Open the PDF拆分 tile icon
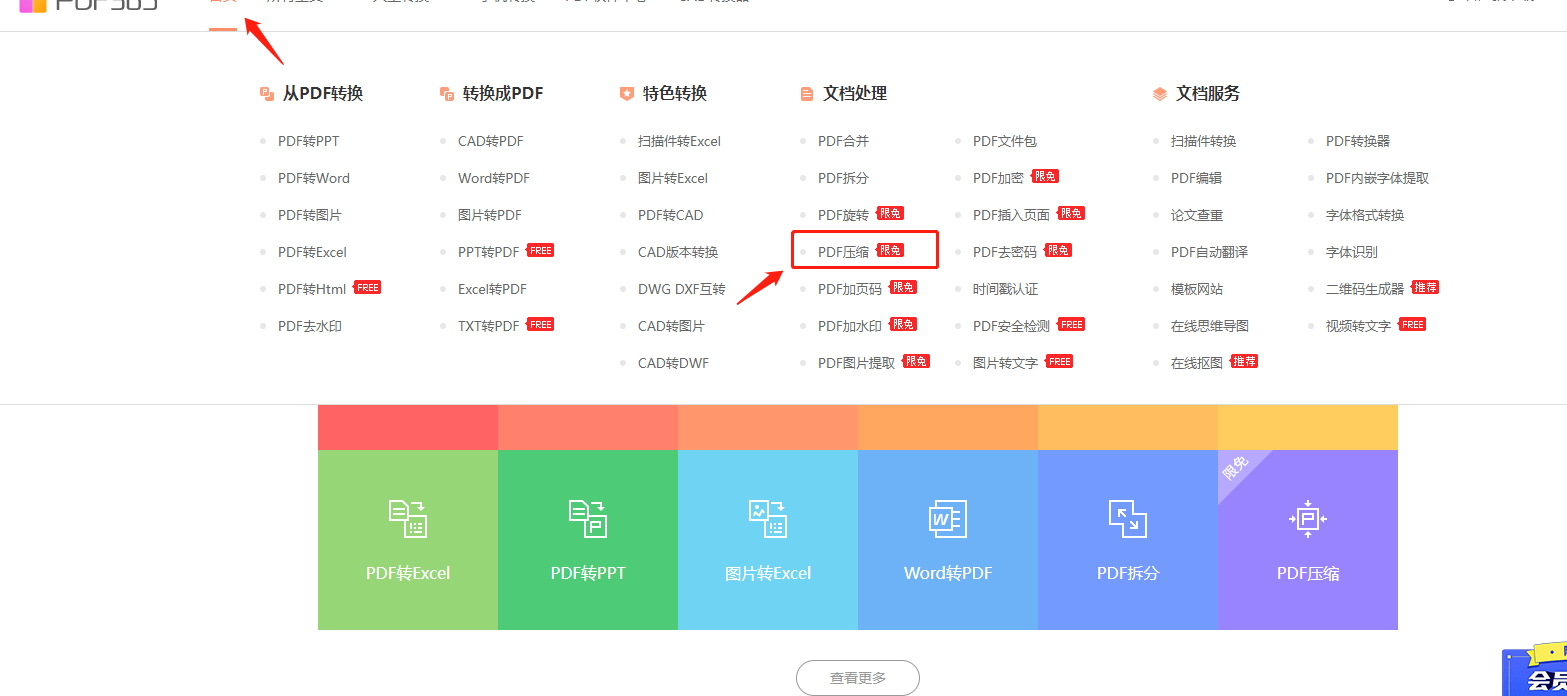Image resolution: width=1567 pixels, height=696 pixels. click(x=1128, y=518)
